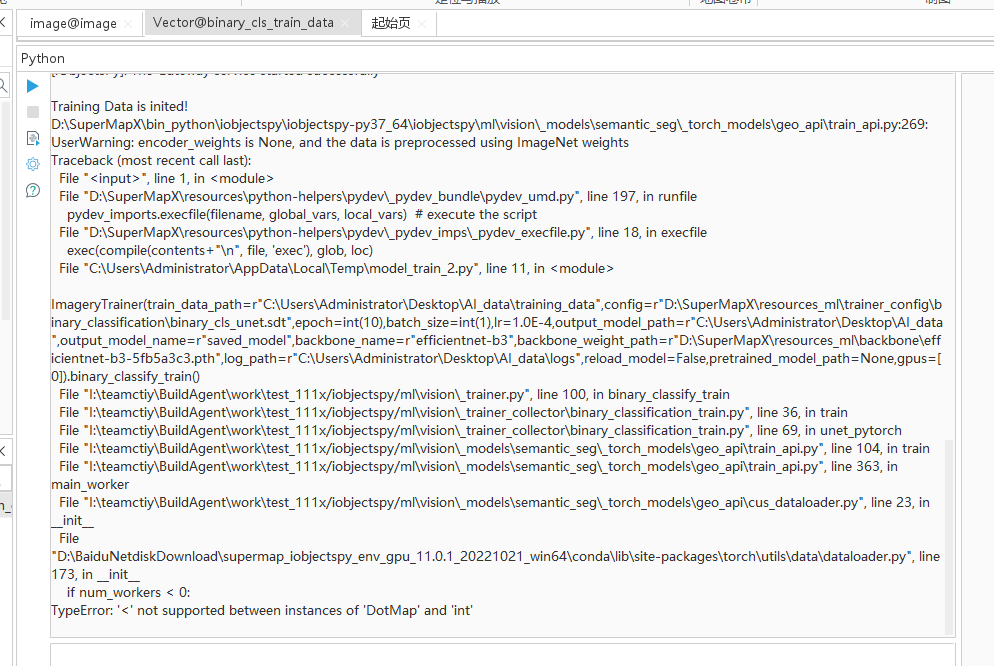Run the Python script with the play icon

[x=33, y=86]
